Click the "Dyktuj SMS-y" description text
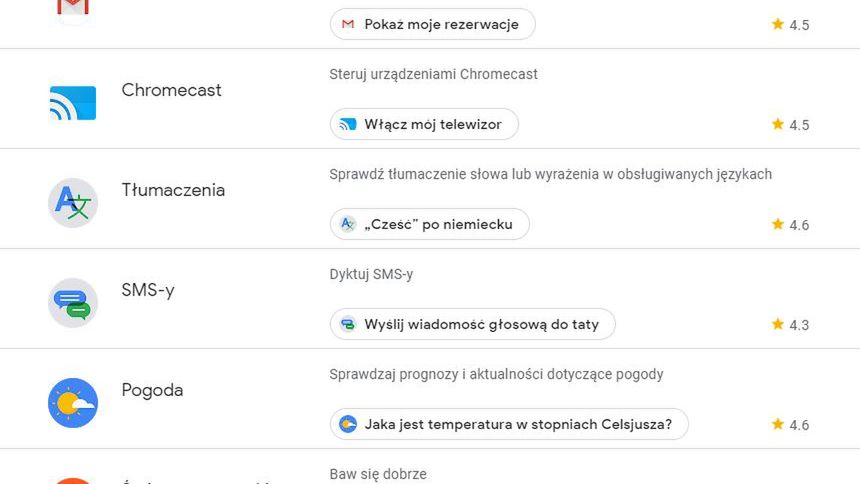 pos(371,274)
